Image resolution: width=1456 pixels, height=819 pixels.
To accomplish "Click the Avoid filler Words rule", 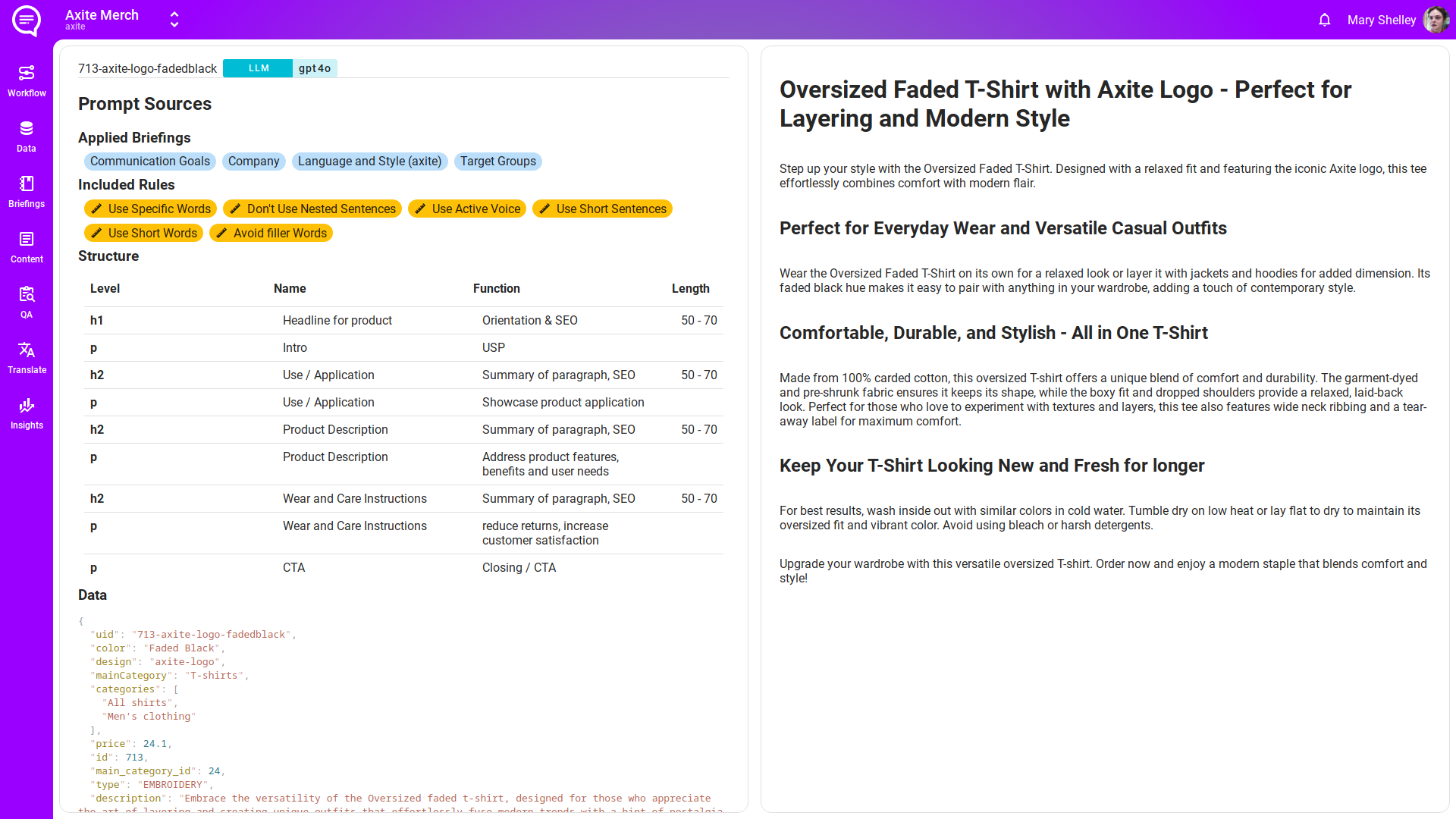I will point(271,234).
